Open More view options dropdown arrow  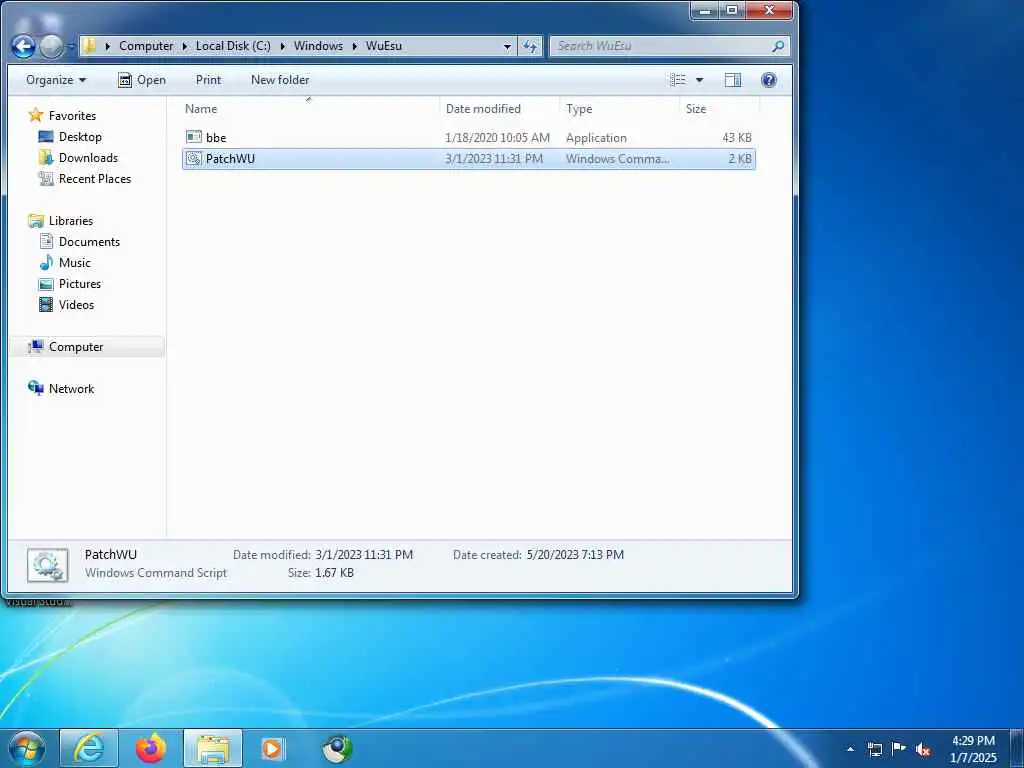click(699, 80)
